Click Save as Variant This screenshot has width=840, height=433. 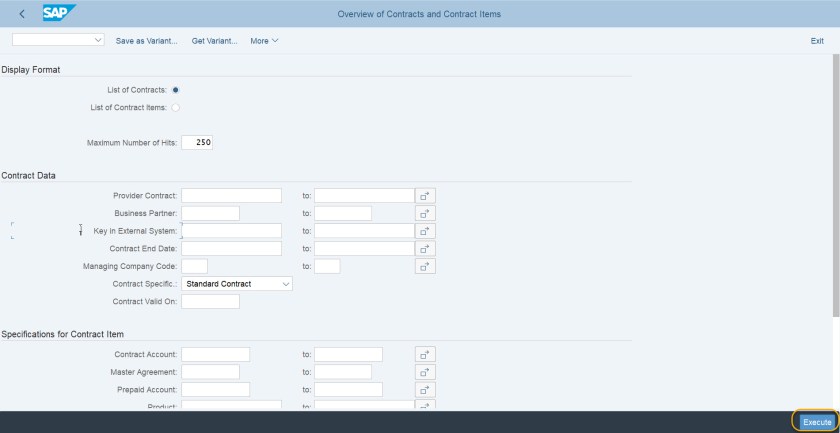(146, 41)
